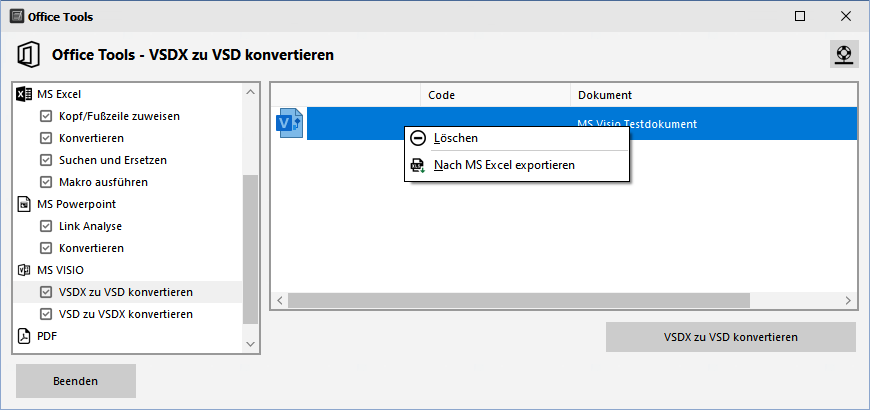Click the Code column header
Image resolution: width=870 pixels, height=410 pixels.
point(495,95)
